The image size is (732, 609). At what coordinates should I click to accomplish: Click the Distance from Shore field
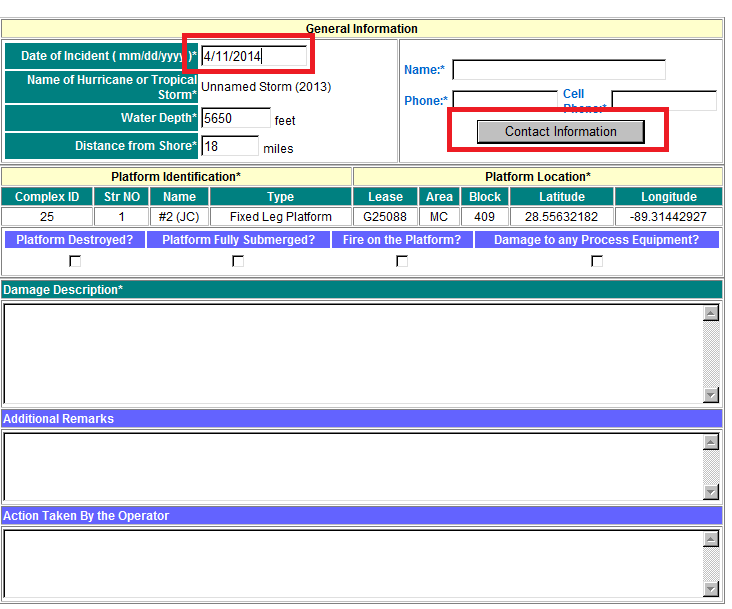coord(230,147)
